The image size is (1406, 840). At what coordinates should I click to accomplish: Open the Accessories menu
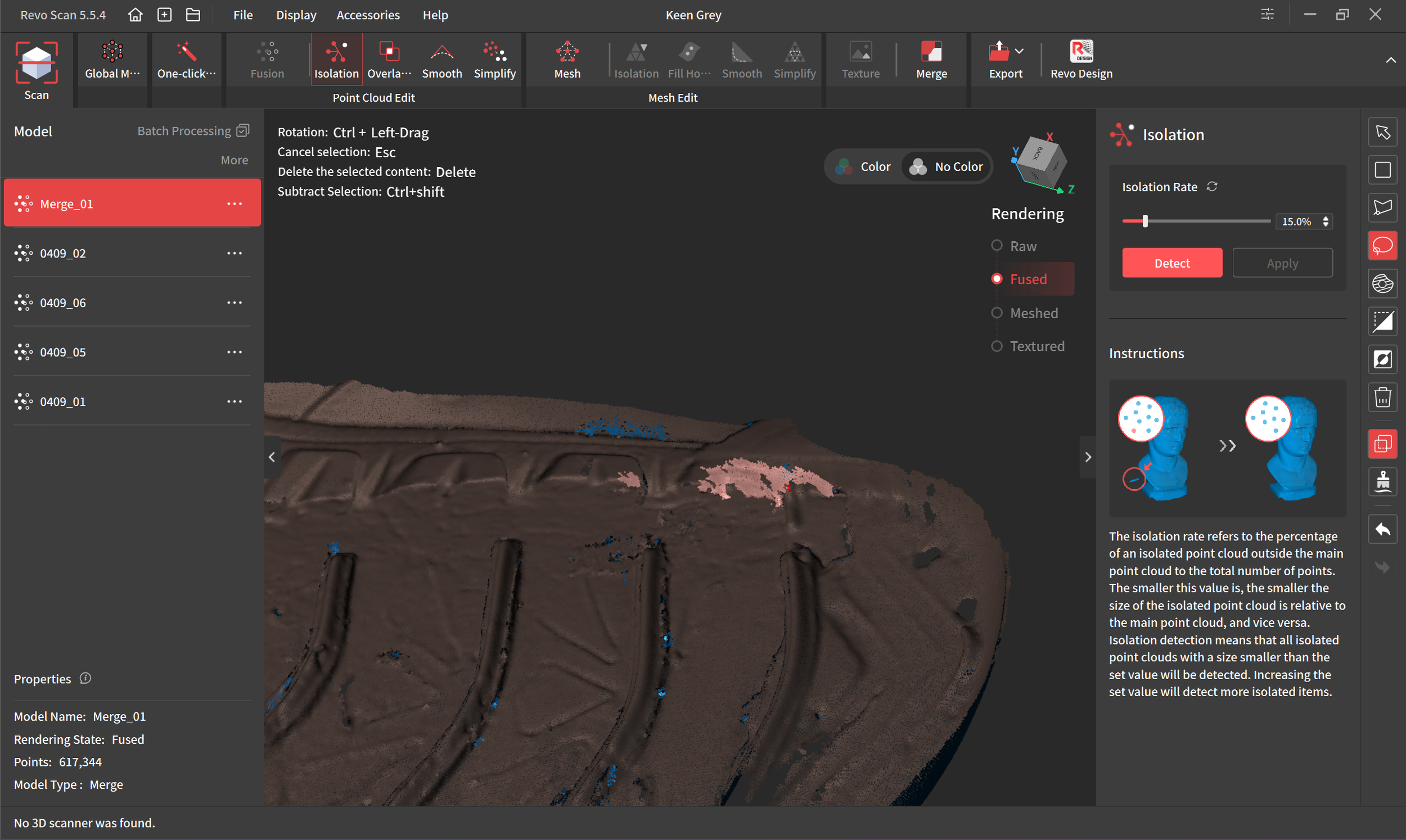[368, 15]
